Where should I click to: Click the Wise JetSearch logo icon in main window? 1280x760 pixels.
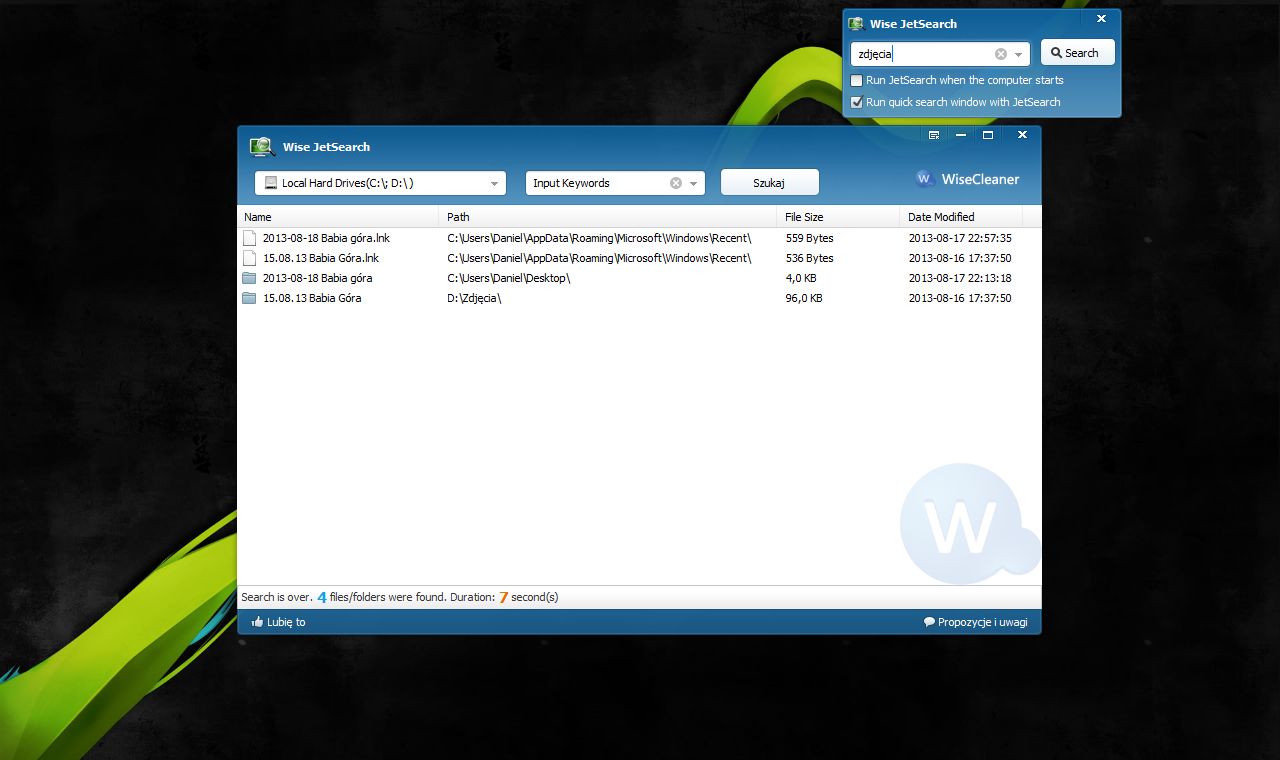pyautogui.click(x=262, y=147)
